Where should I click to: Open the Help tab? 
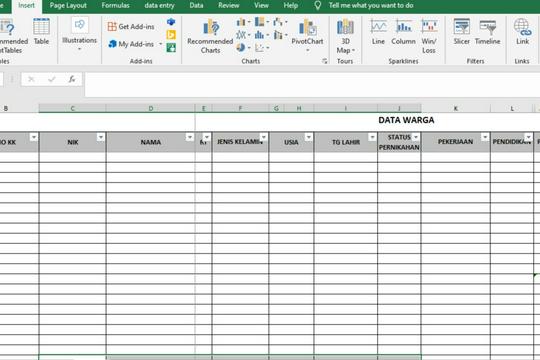click(291, 6)
